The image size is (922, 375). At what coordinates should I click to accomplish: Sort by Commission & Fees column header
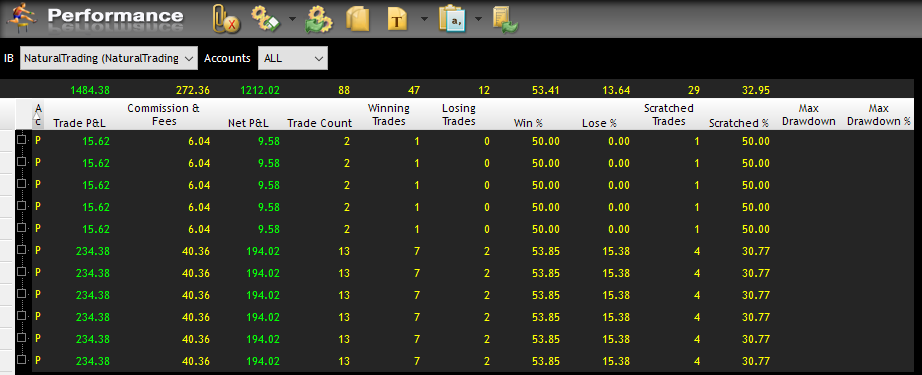click(x=163, y=115)
